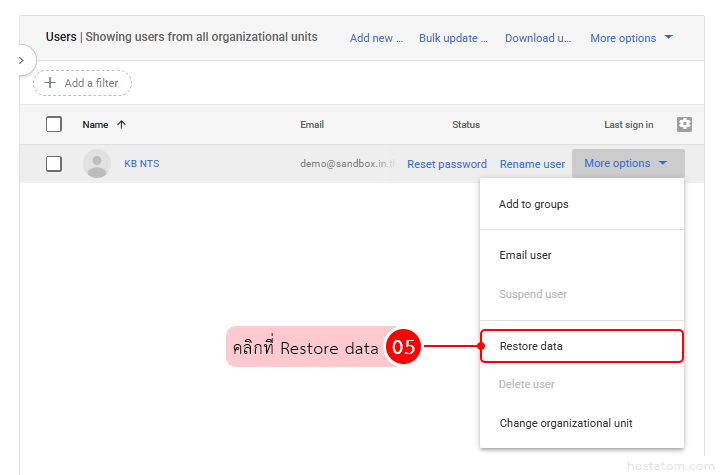Select Email user from the menu
Screen dimensions: 720x475
click(x=582, y=255)
